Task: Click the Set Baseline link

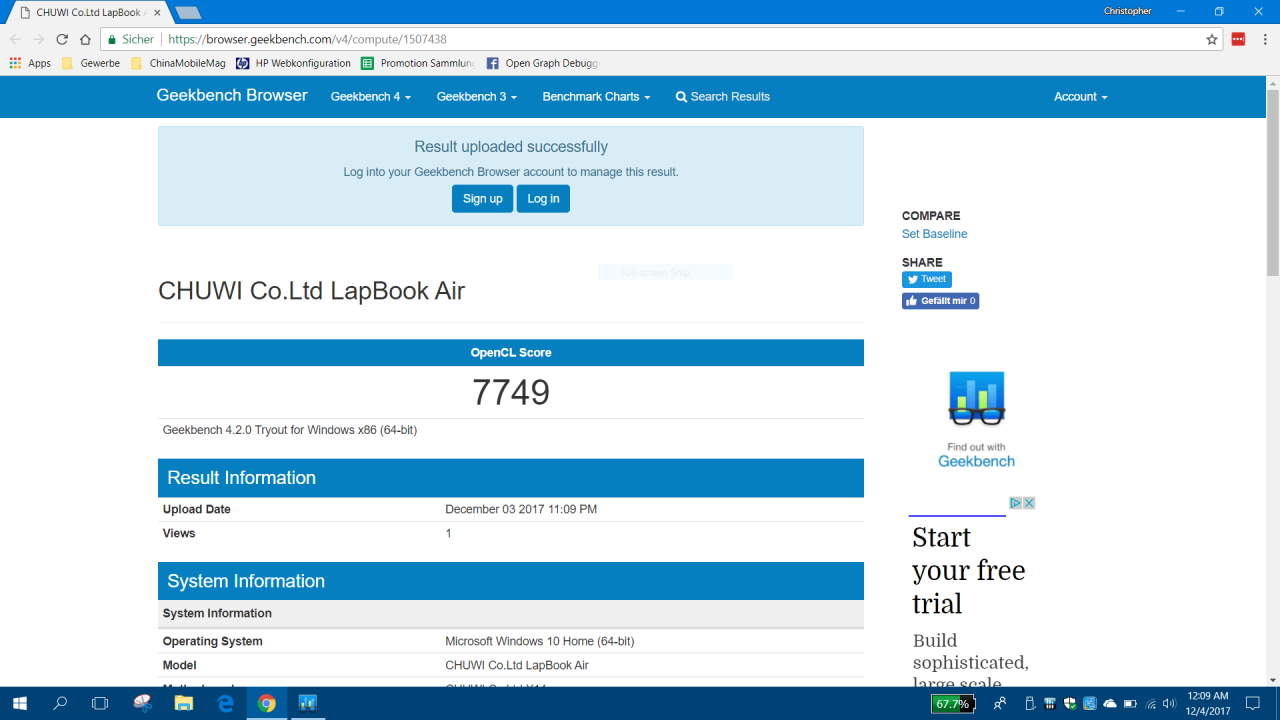Action: point(934,234)
